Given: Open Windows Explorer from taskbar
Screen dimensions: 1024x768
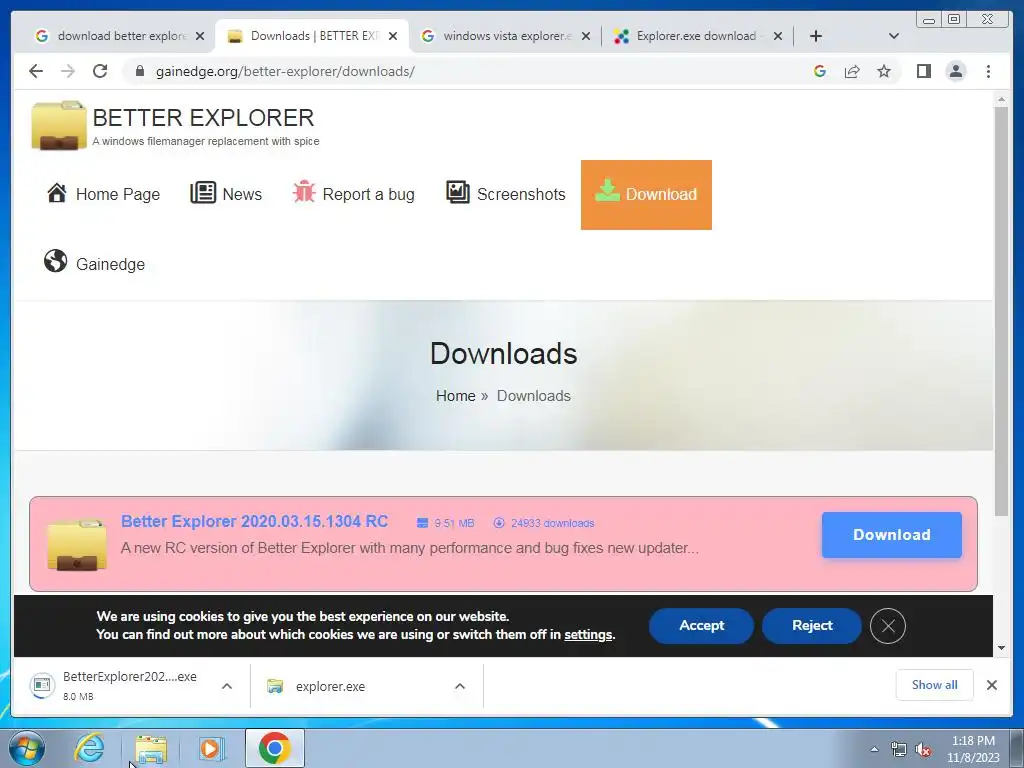Looking at the screenshot, I should tap(151, 749).
